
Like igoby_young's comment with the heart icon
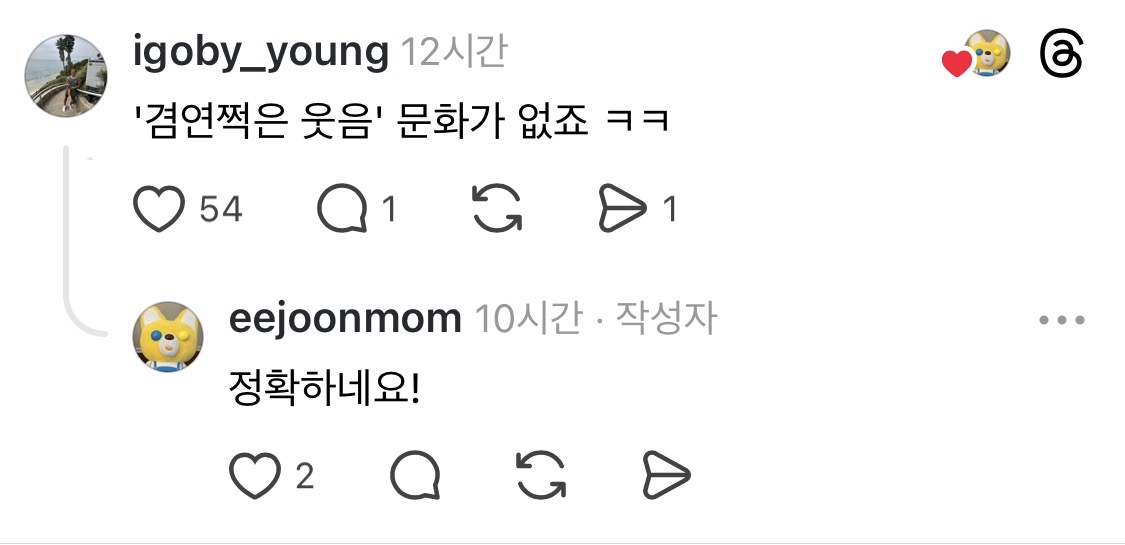click(x=159, y=209)
